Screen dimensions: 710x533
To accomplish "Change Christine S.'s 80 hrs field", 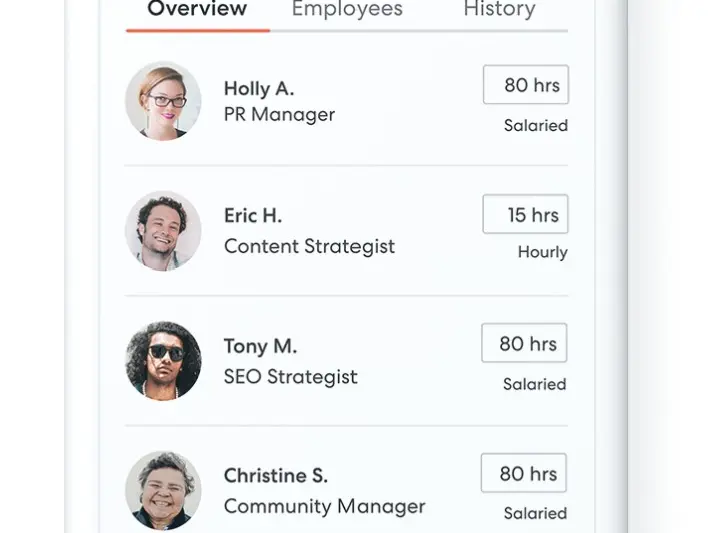I will [524, 473].
